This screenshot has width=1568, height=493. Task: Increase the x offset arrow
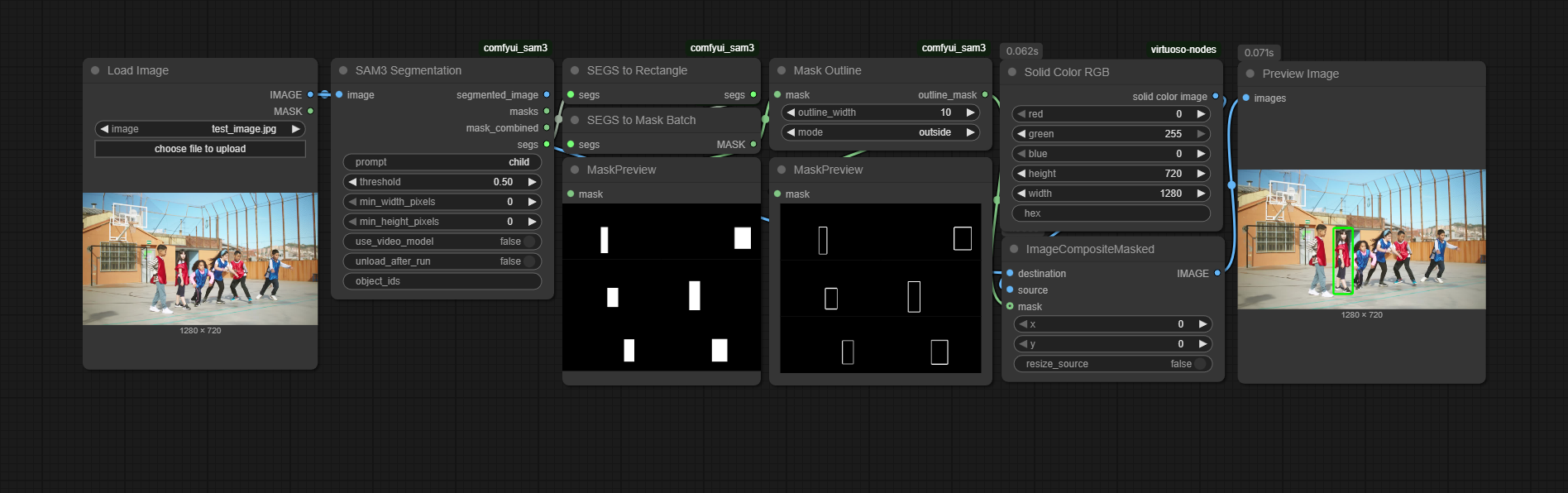[x=1203, y=324]
